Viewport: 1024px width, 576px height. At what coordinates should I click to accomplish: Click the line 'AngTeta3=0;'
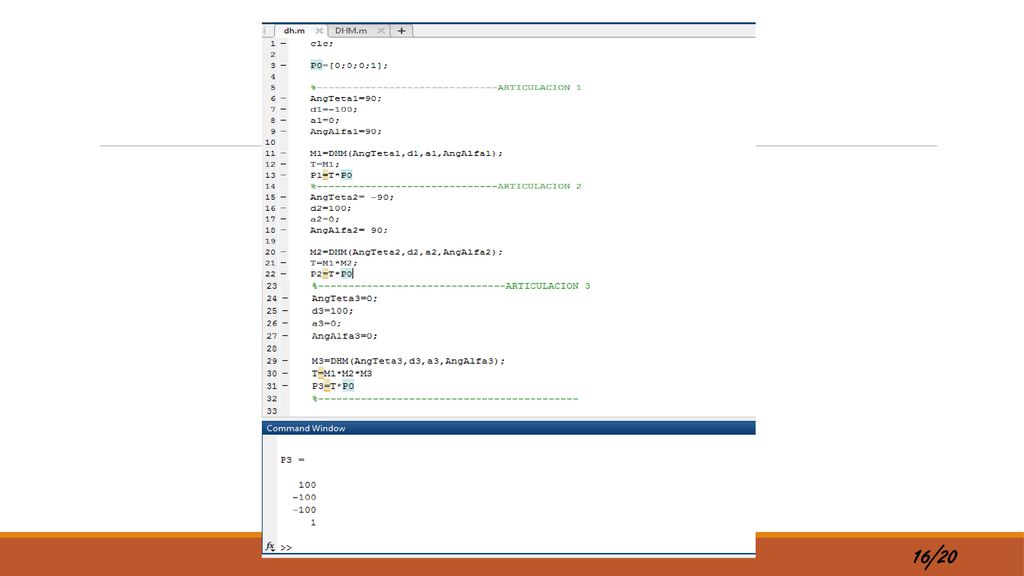point(344,298)
